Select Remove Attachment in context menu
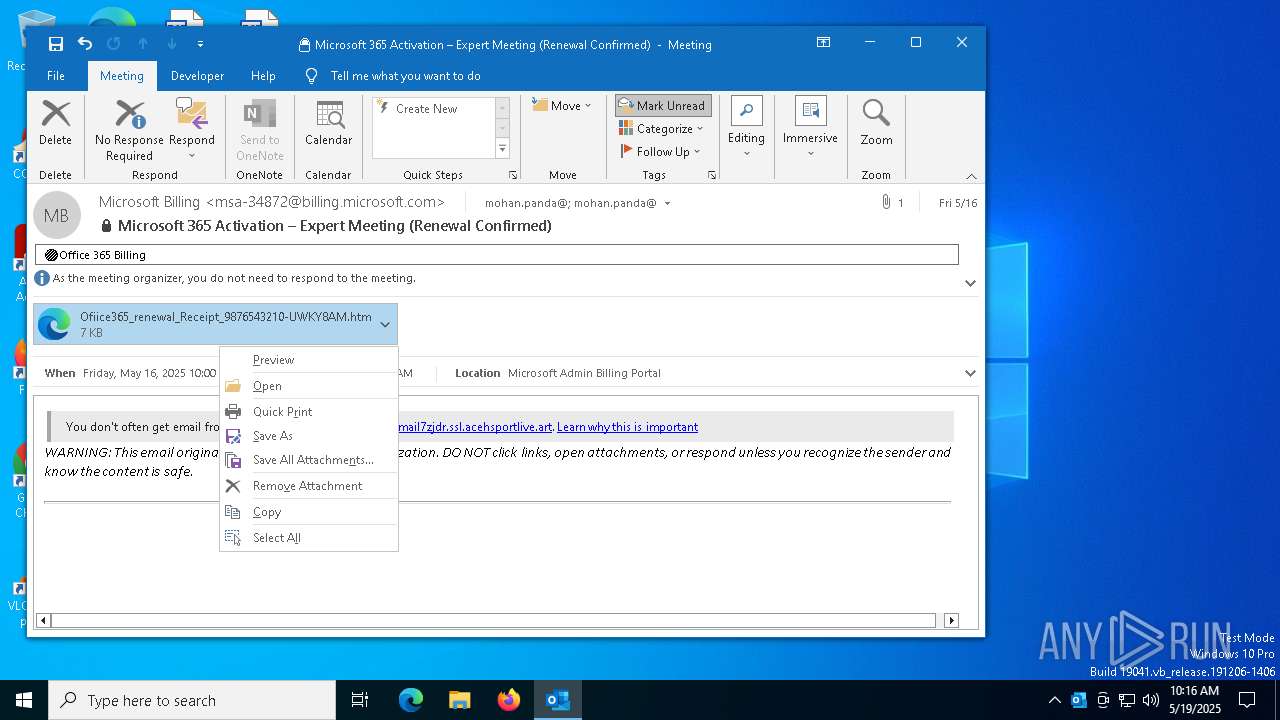Image resolution: width=1280 pixels, height=720 pixels. tap(309, 486)
